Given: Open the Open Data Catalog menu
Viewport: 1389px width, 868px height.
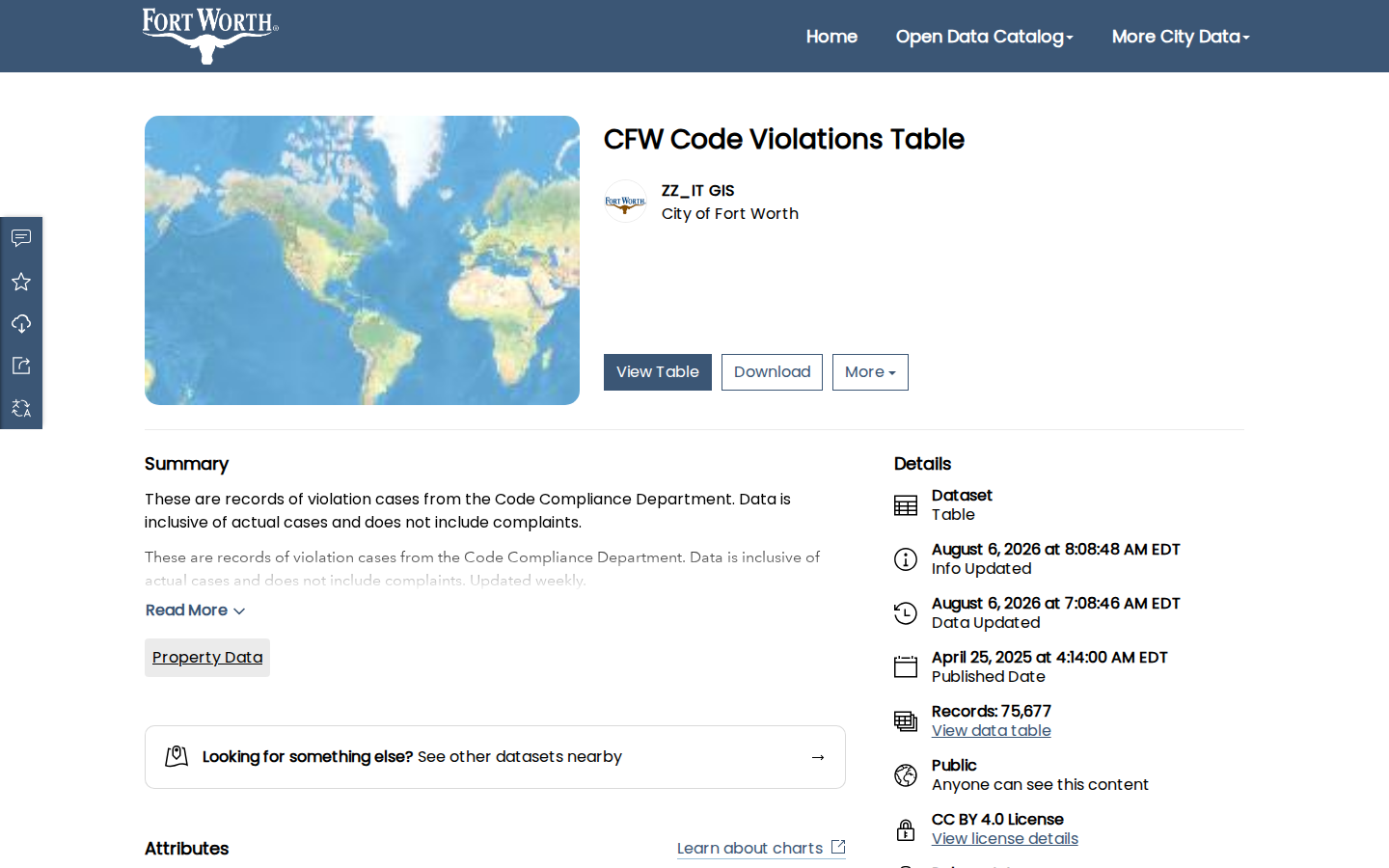Looking at the screenshot, I should 984,37.
